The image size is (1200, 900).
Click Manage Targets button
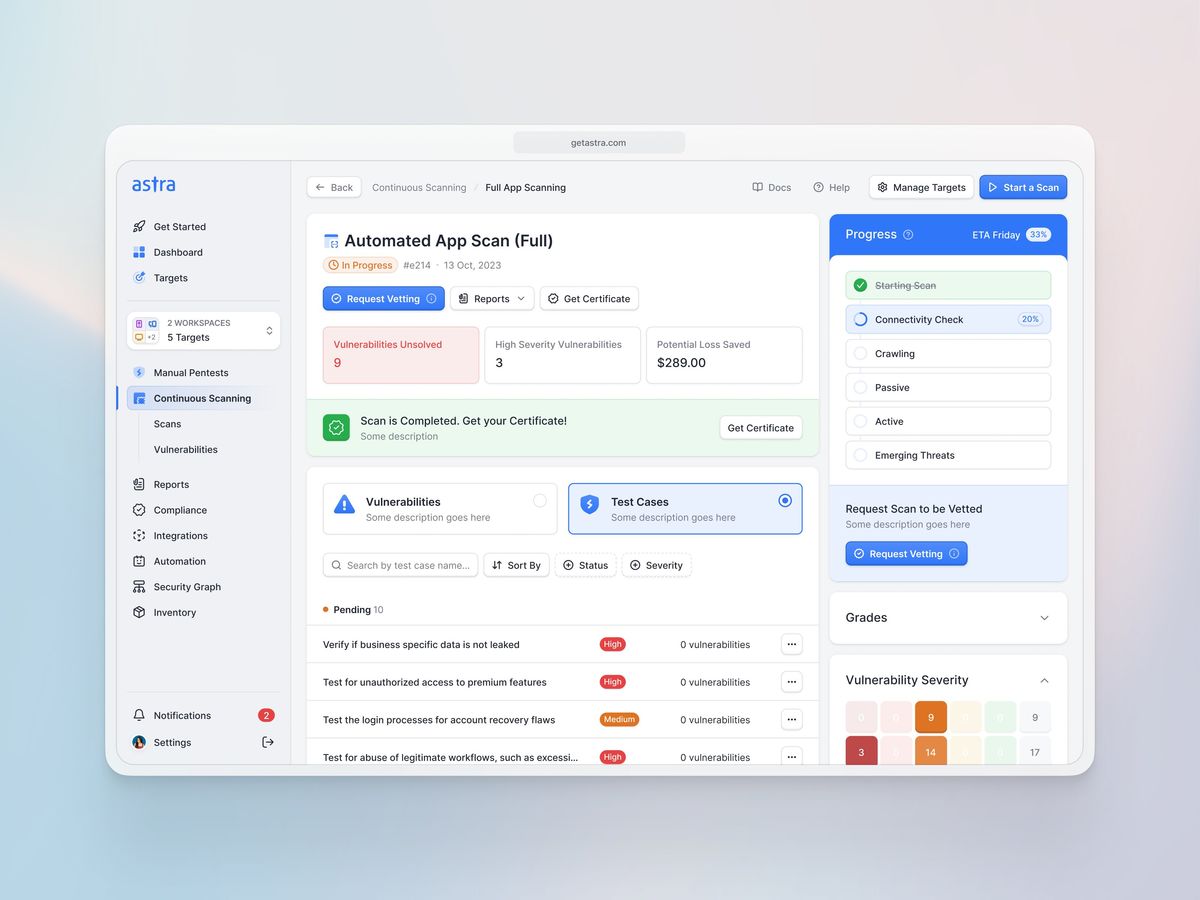922,187
